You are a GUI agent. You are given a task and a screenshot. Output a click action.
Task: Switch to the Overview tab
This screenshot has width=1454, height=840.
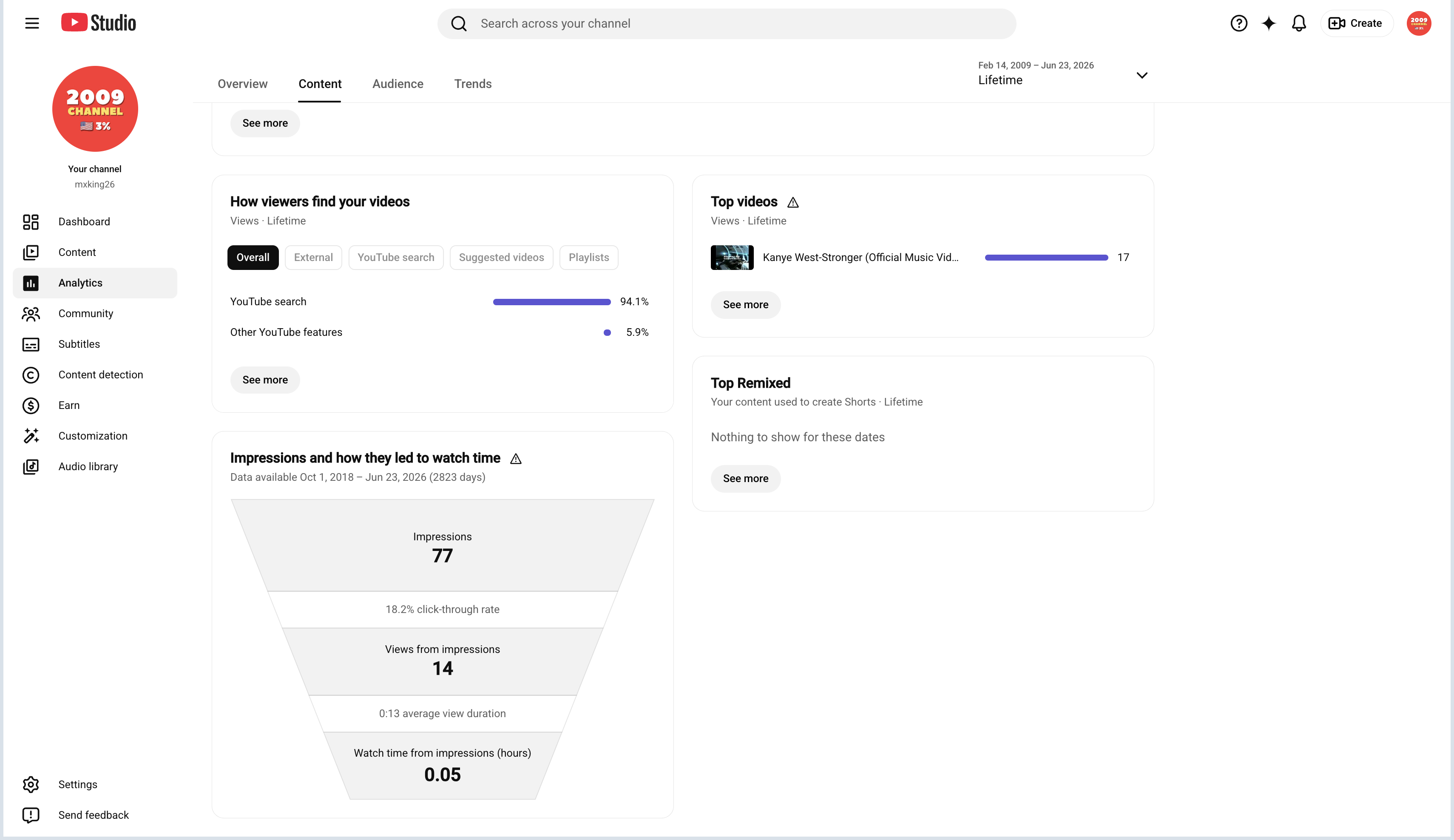coord(242,84)
